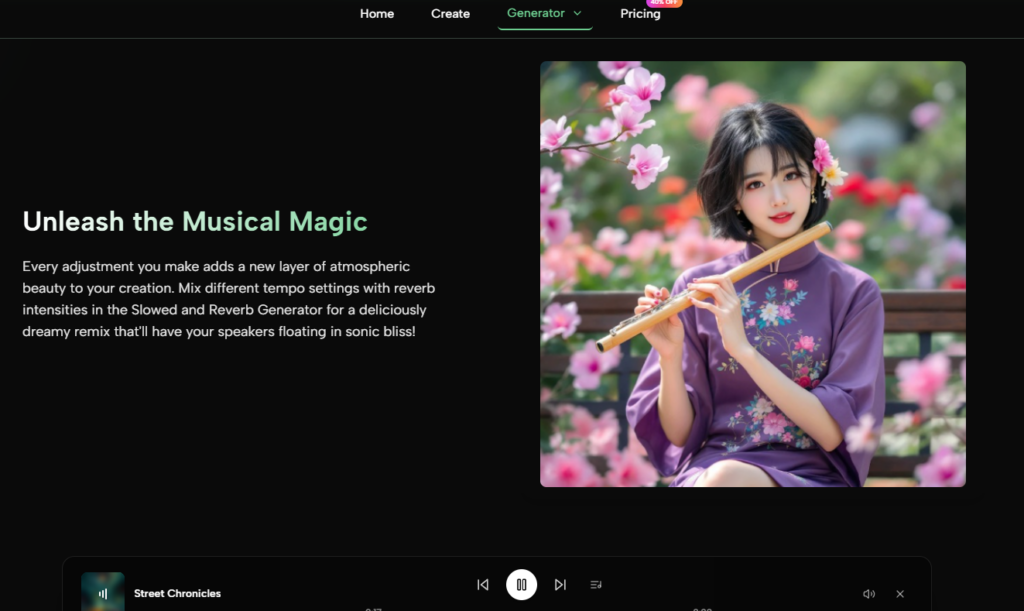Click the Unleash the Musical Magic heading
Image resolution: width=1024 pixels, height=611 pixels.
pyautogui.click(x=195, y=221)
